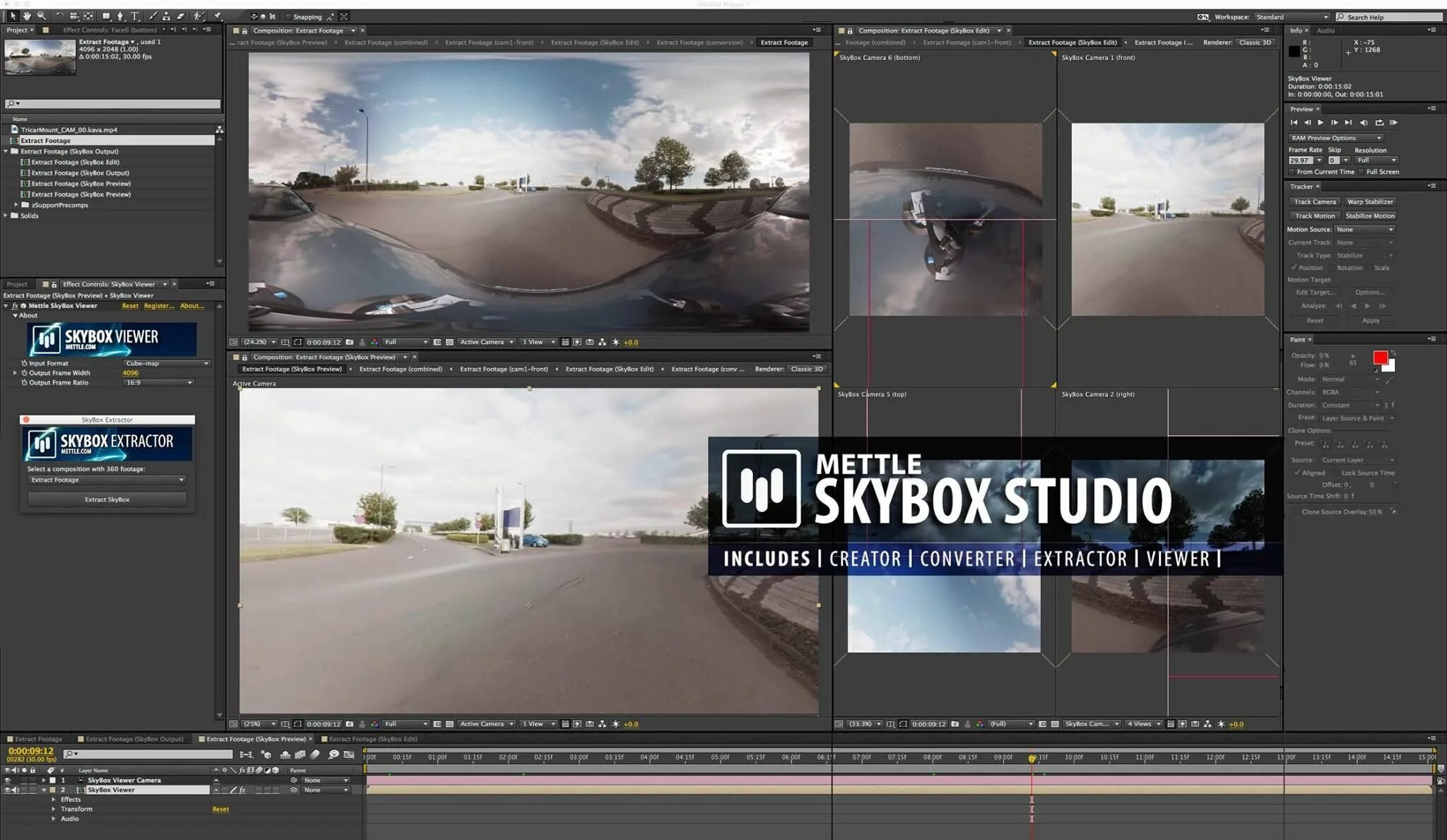Select the Puppet Pin tool
1447x840 pixels.
pyautogui.click(x=218, y=16)
